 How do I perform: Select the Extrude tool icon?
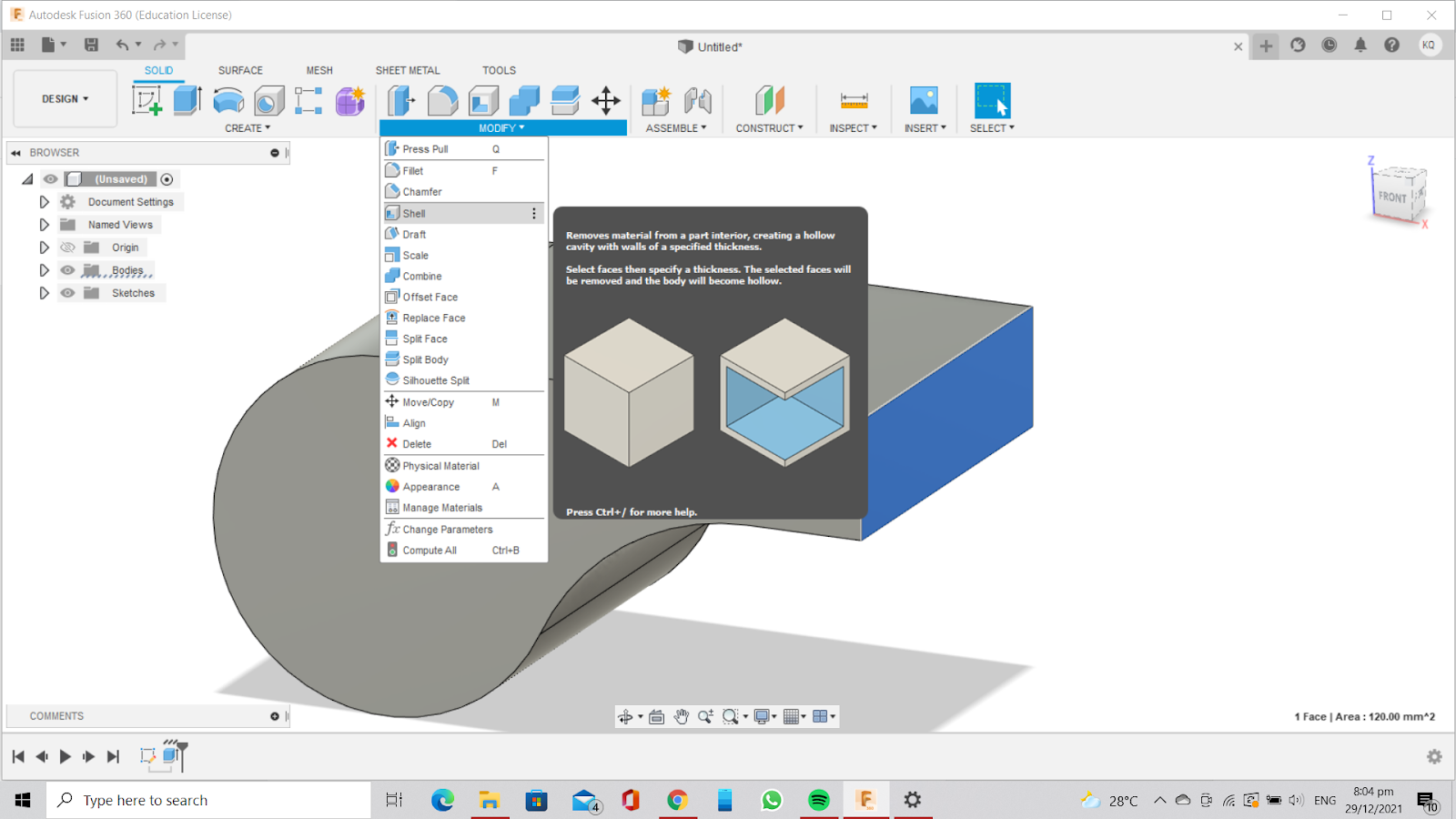(x=187, y=100)
